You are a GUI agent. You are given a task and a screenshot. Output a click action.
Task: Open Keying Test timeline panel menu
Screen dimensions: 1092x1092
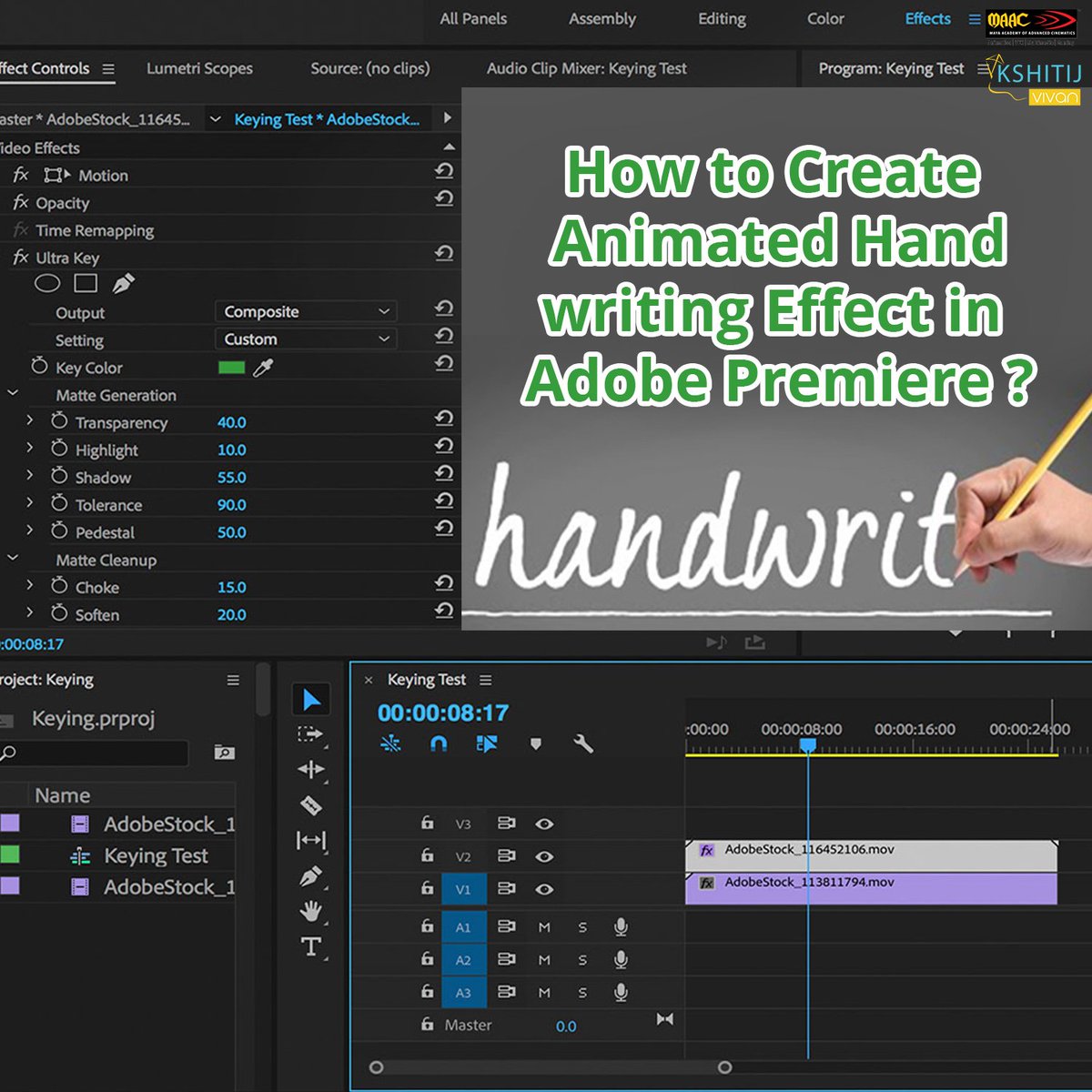pyautogui.click(x=485, y=680)
